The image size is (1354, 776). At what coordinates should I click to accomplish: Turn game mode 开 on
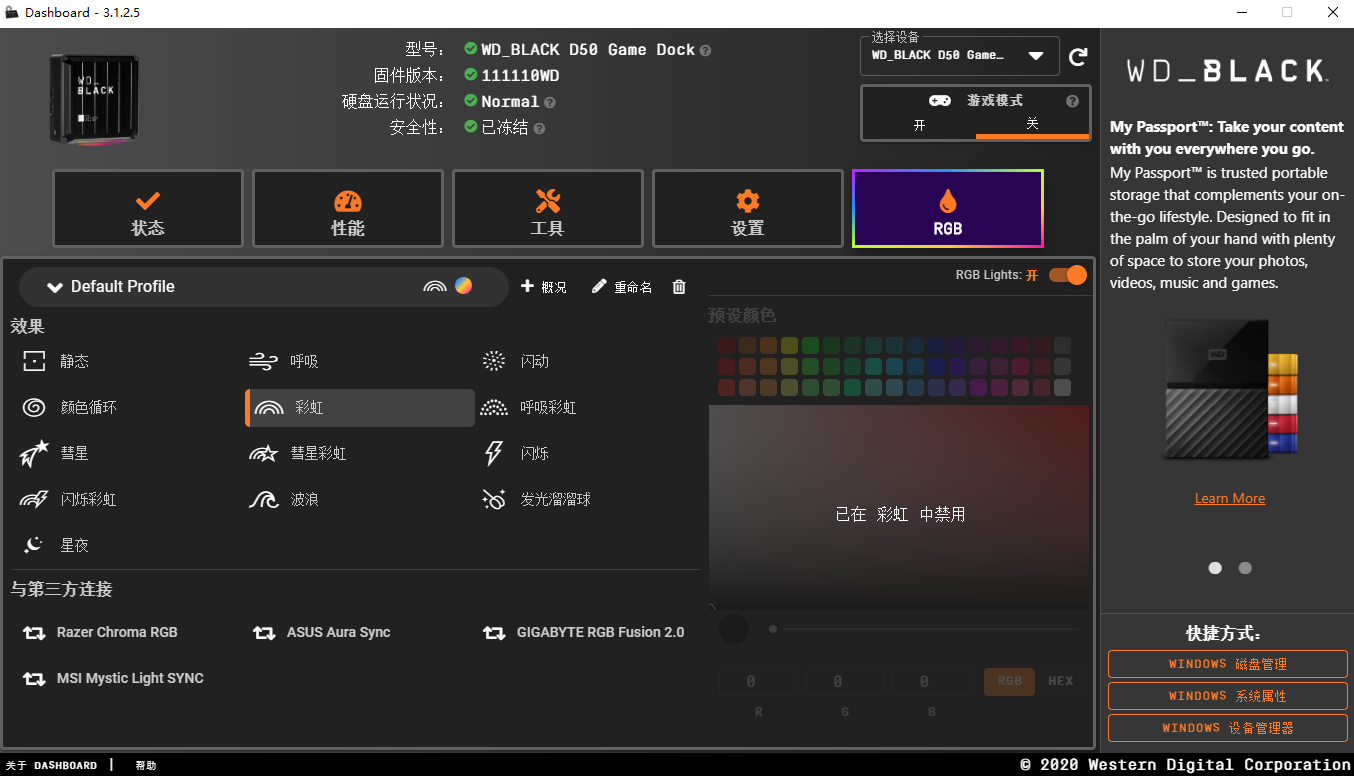[919, 125]
